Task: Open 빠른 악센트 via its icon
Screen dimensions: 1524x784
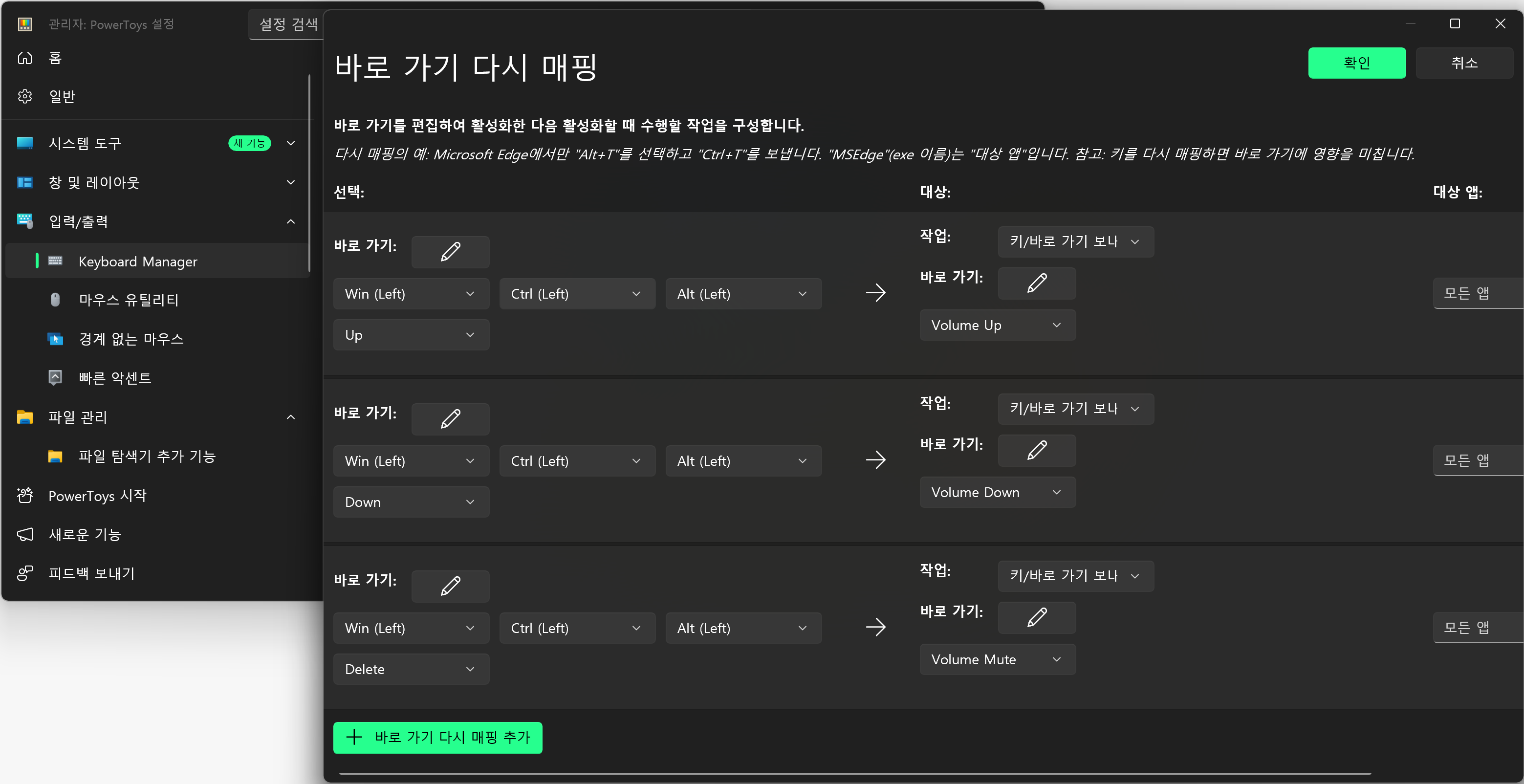Action: click(55, 377)
